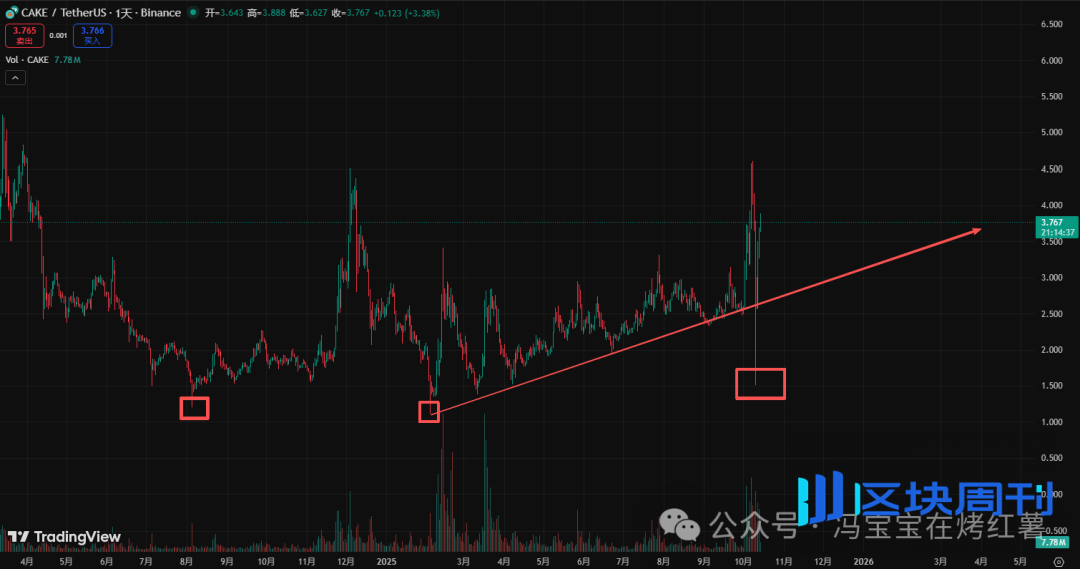
Task: Click the 2026 label on time axis
Action: coord(862,562)
